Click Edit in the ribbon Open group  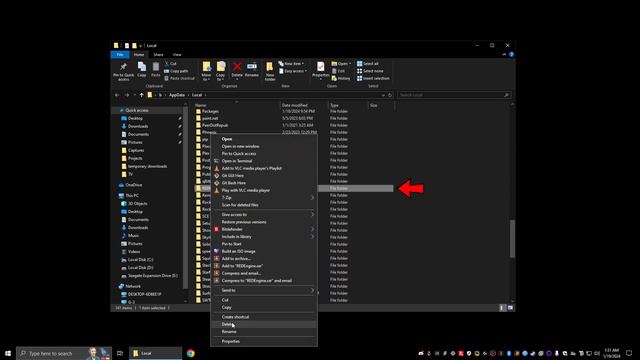tap(338, 71)
